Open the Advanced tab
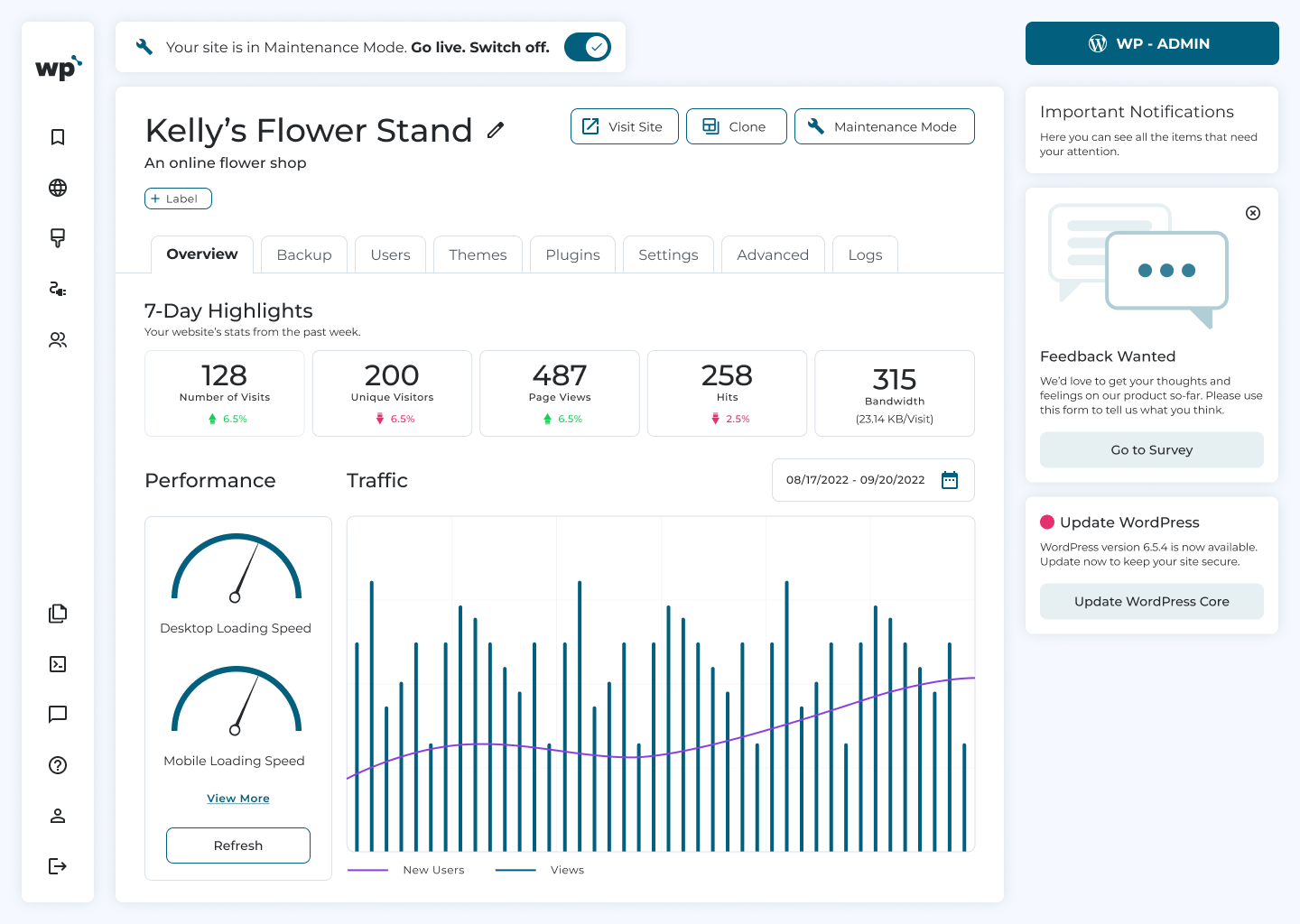 [773, 254]
